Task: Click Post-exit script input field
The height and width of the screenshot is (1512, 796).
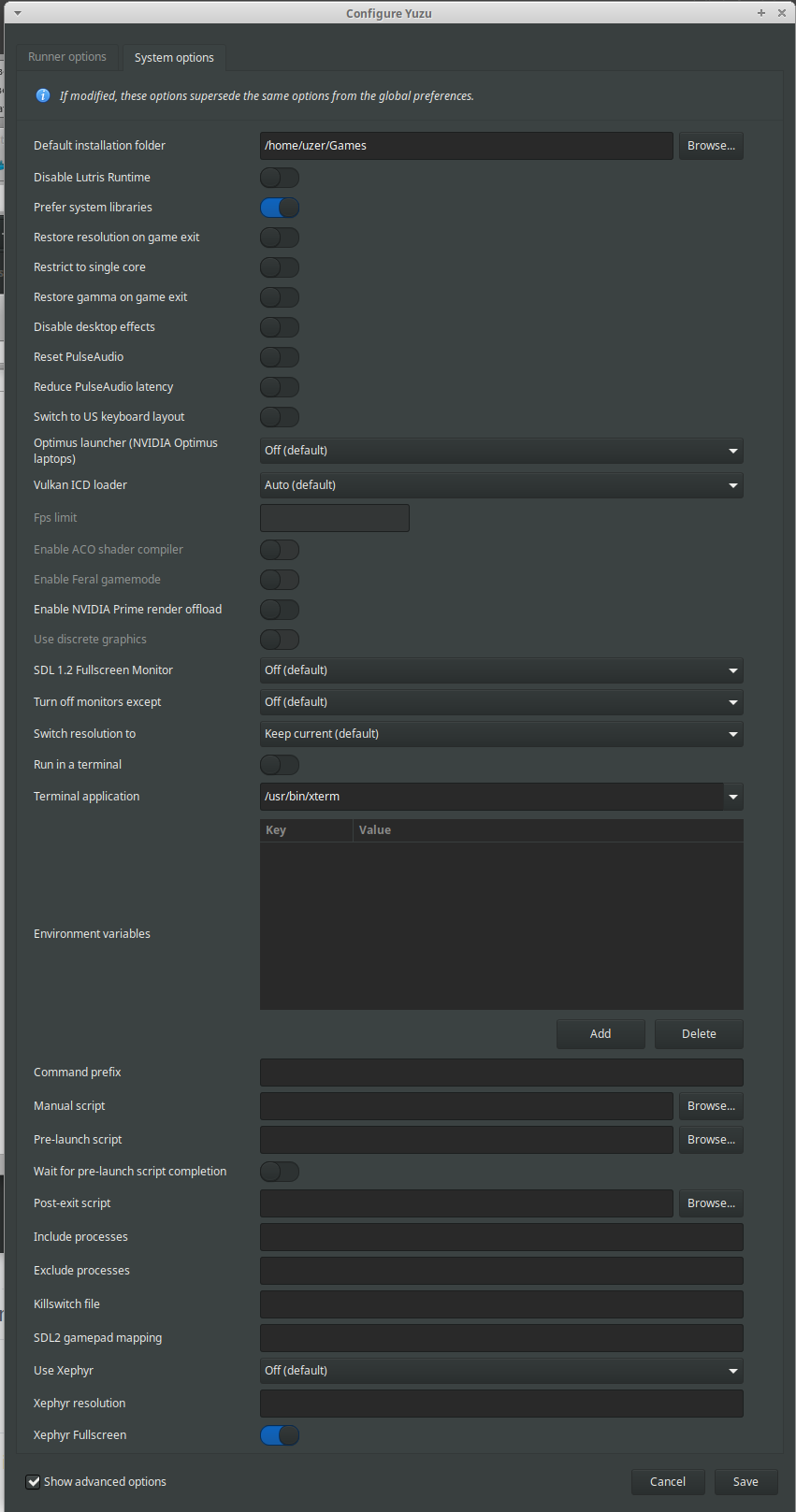Action: point(466,1203)
